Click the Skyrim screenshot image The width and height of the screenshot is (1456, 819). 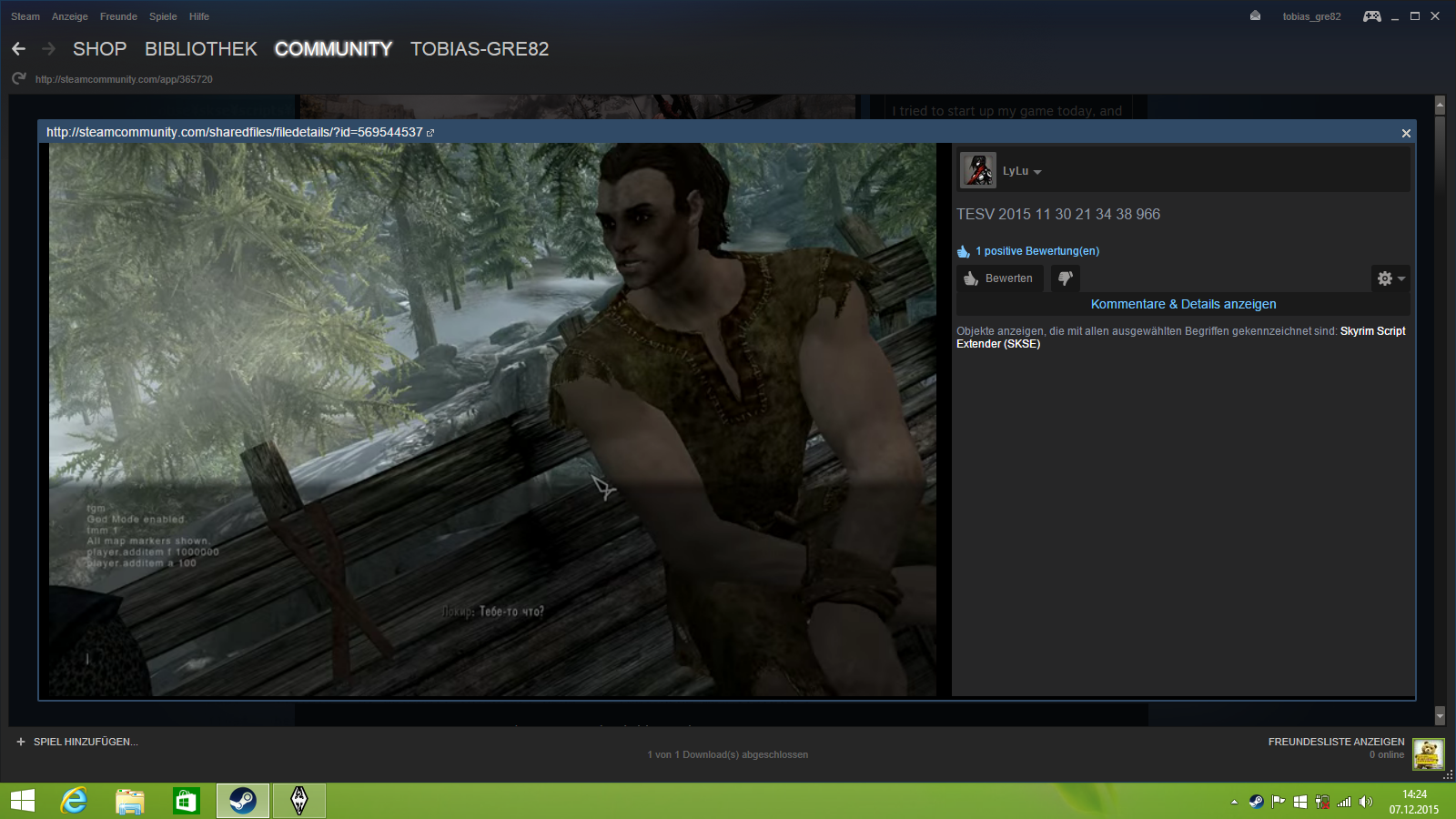[x=492, y=420]
